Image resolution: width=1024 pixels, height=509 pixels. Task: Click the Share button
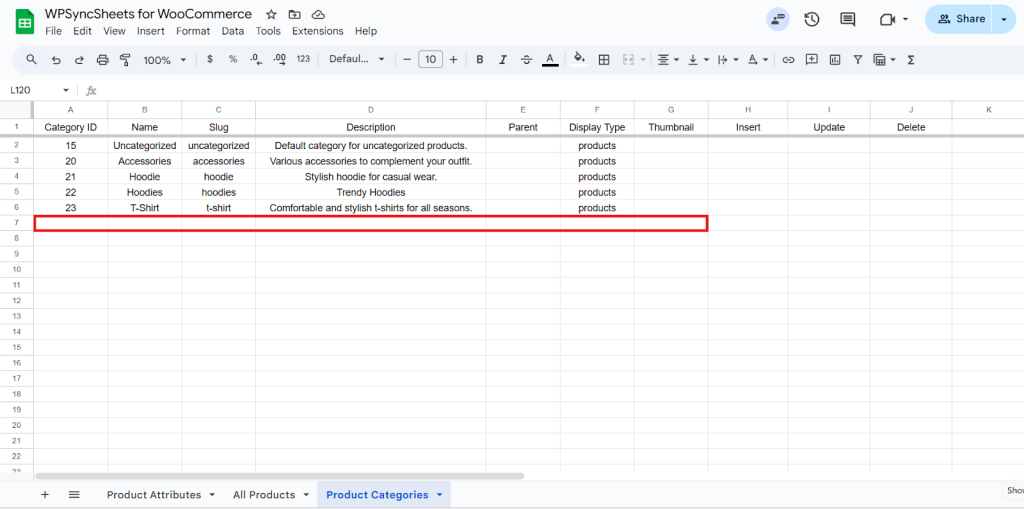[959, 19]
